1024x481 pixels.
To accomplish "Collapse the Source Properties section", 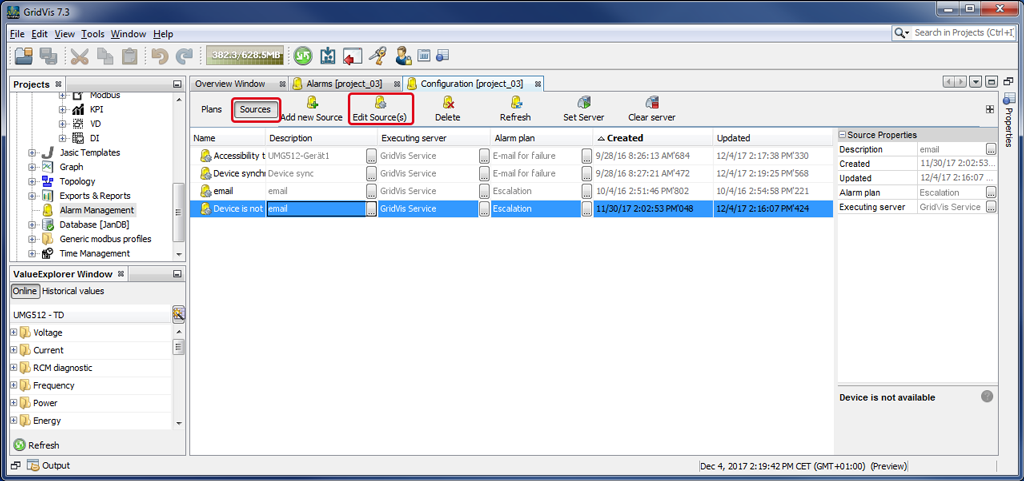I will (x=842, y=135).
